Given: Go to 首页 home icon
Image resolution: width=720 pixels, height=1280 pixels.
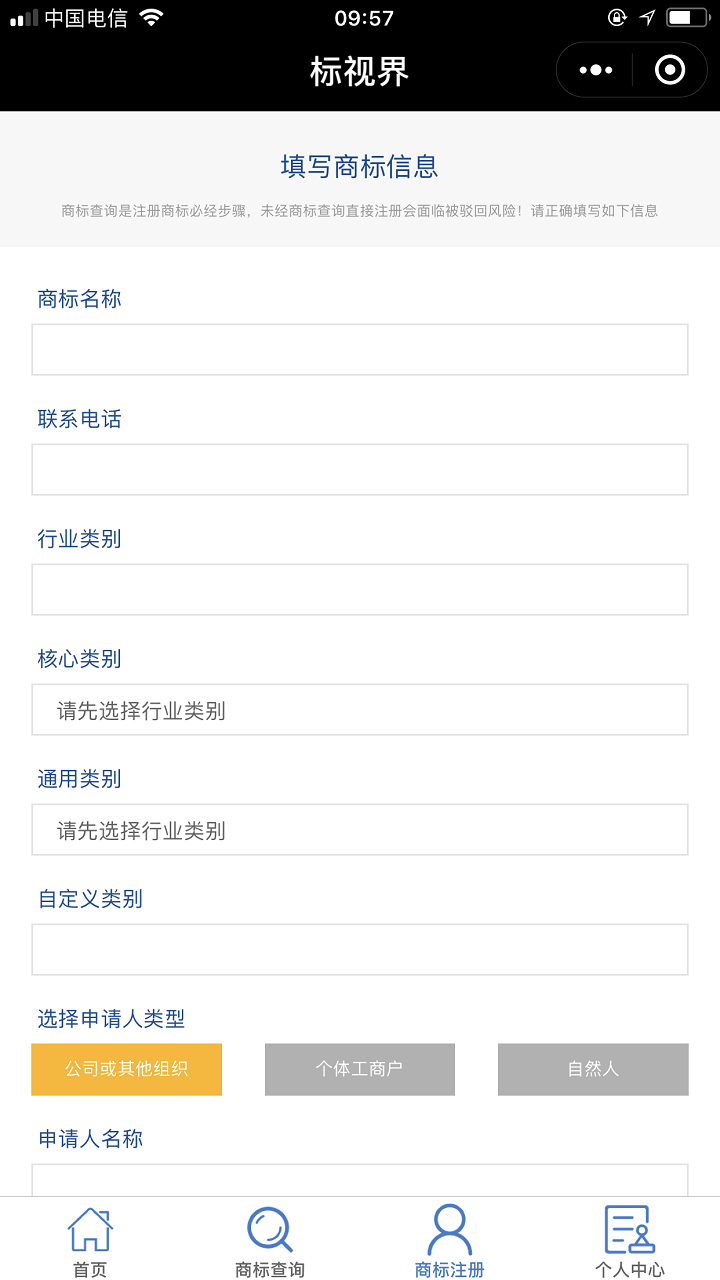Looking at the screenshot, I should pyautogui.click(x=90, y=1230).
